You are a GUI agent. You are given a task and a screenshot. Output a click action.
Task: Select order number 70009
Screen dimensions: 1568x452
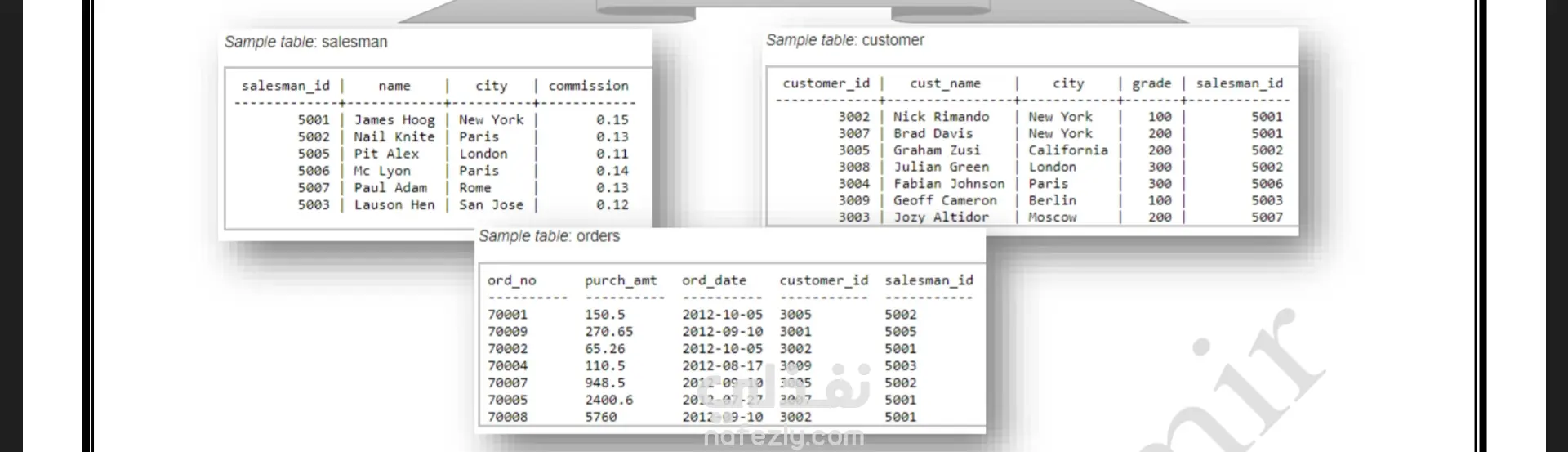point(507,332)
